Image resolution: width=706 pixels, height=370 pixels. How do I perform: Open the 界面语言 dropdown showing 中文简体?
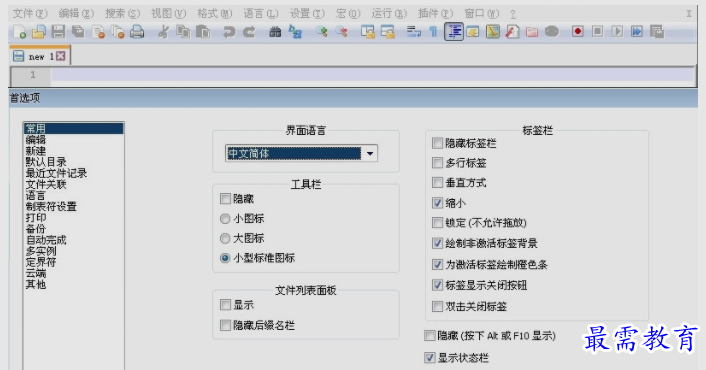pyautogui.click(x=301, y=153)
